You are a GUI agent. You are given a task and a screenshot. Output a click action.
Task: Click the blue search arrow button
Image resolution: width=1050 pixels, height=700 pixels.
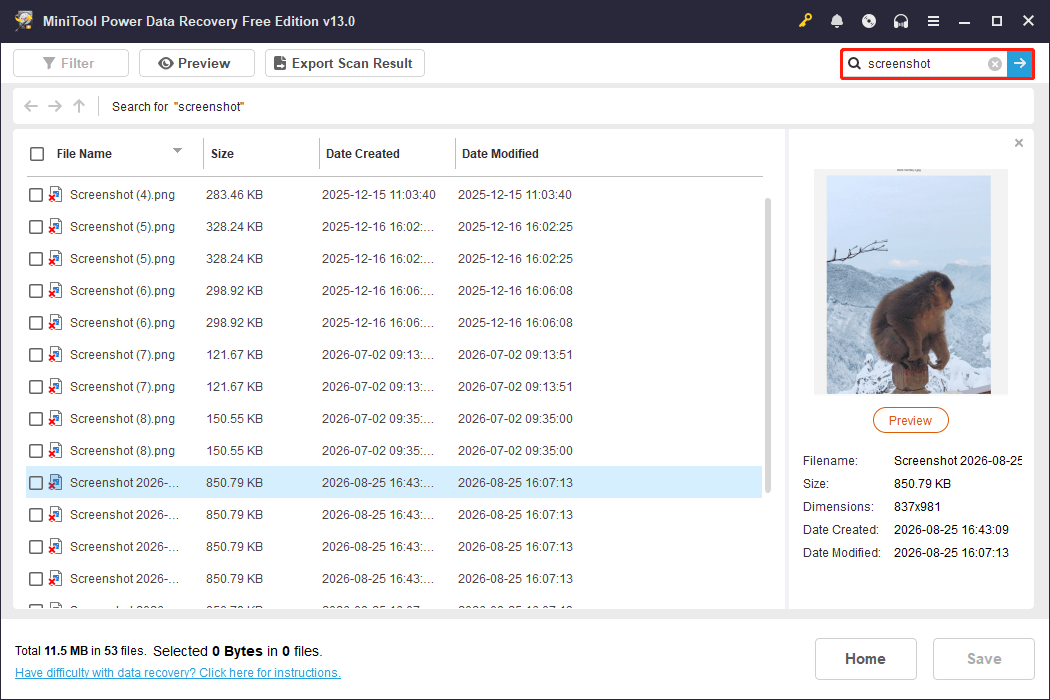coord(1020,64)
